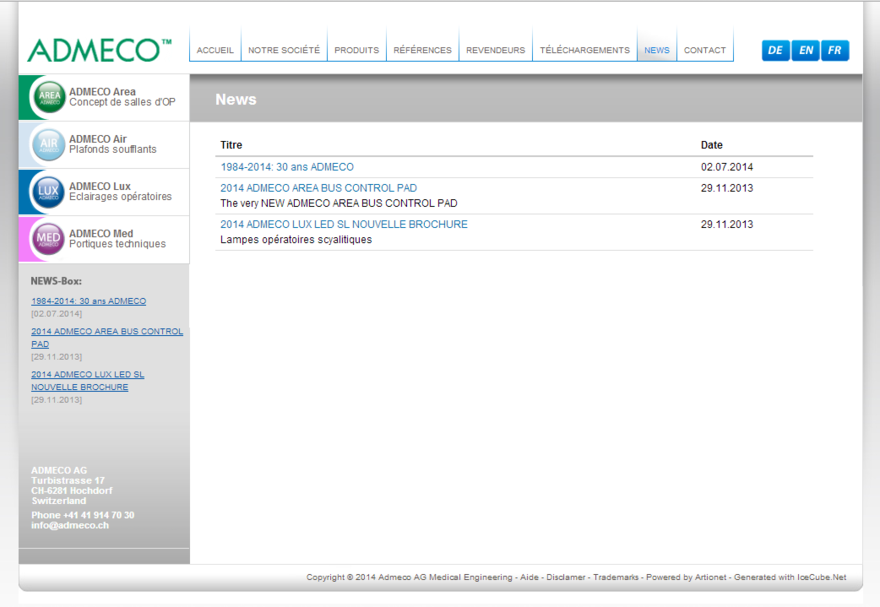
Task: Switch language to German (DE)
Action: tap(776, 50)
